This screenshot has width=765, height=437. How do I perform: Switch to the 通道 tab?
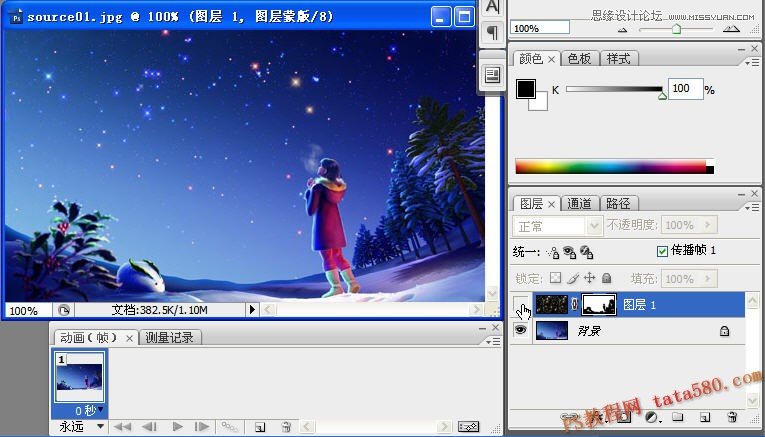coord(580,203)
